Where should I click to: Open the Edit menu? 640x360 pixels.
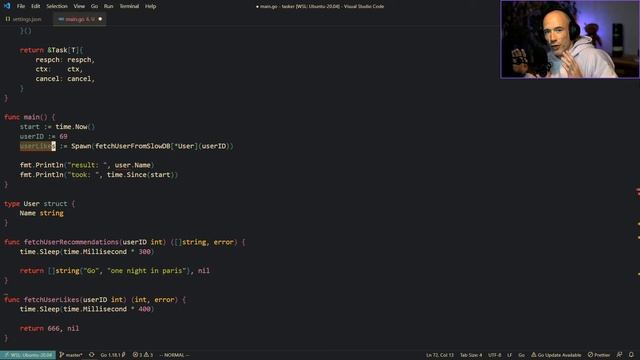tap(36, 6)
